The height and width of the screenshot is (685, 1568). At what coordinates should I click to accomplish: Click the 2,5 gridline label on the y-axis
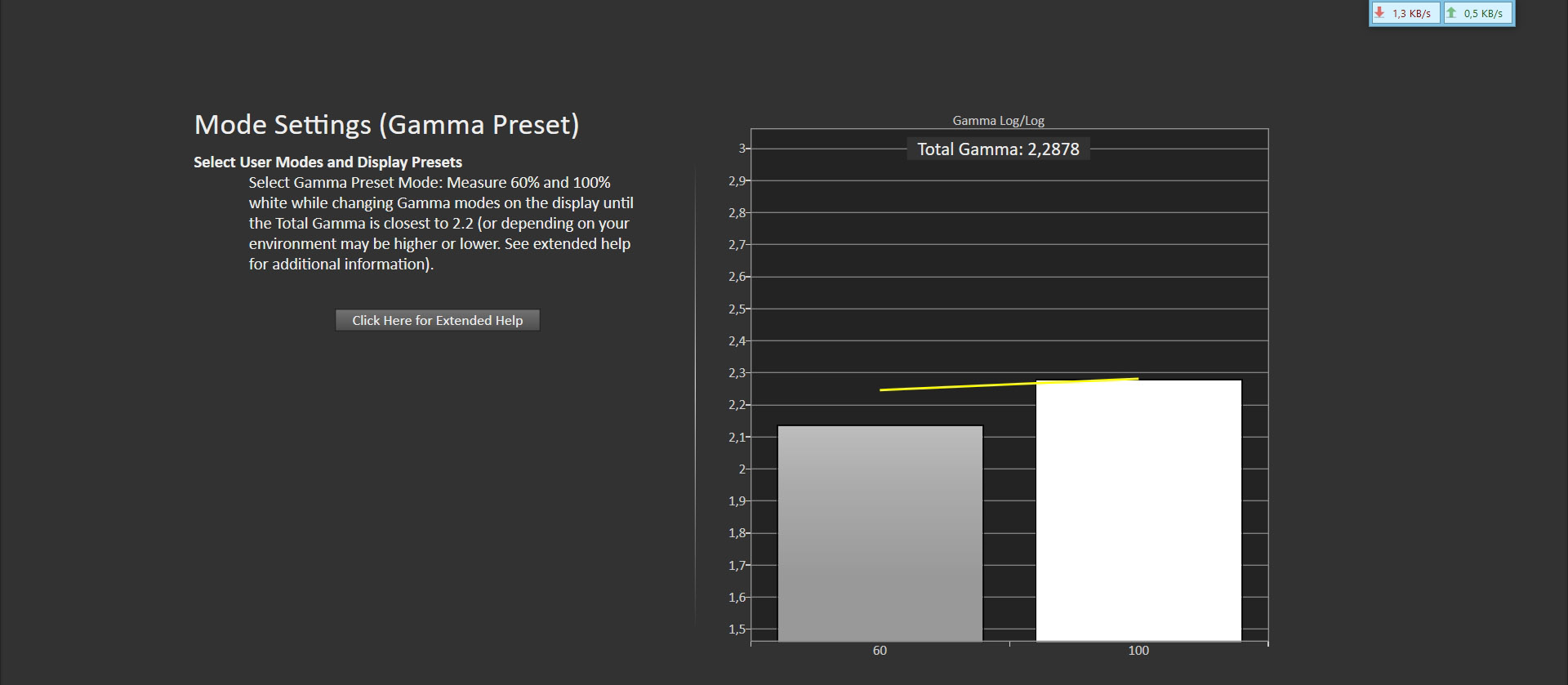tap(737, 309)
